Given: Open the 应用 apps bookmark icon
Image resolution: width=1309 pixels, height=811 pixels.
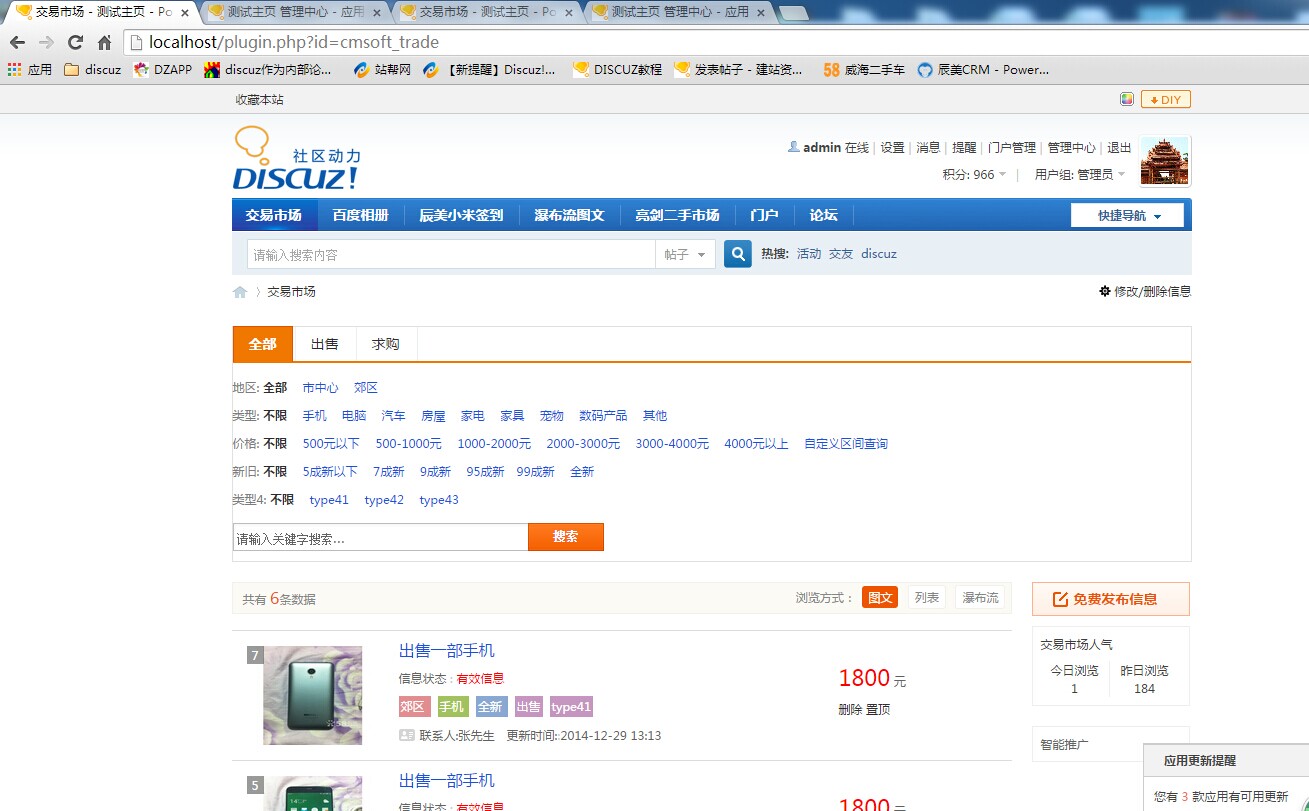Looking at the screenshot, I should [14, 70].
